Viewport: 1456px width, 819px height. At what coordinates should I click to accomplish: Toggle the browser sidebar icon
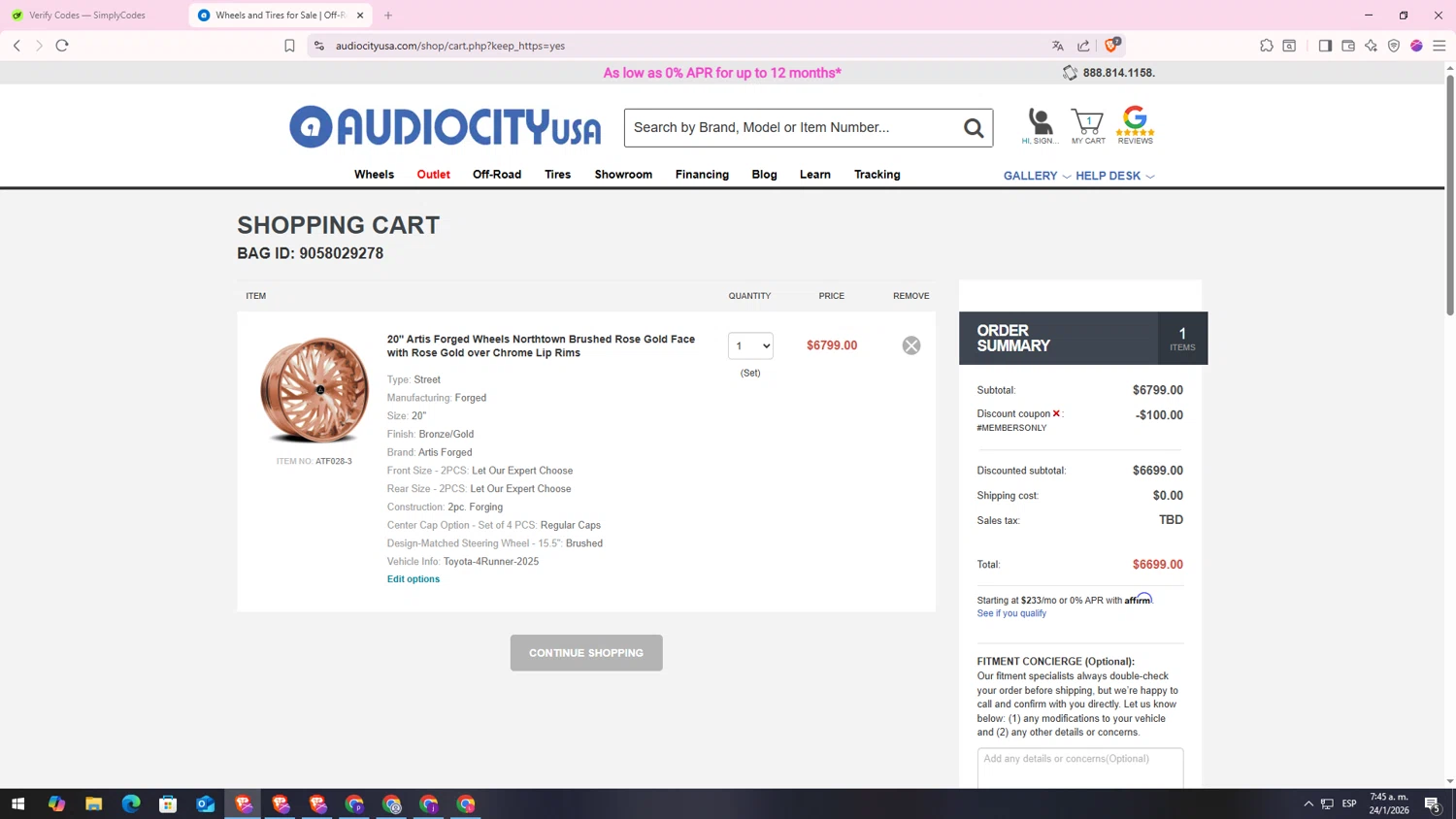[1325, 46]
